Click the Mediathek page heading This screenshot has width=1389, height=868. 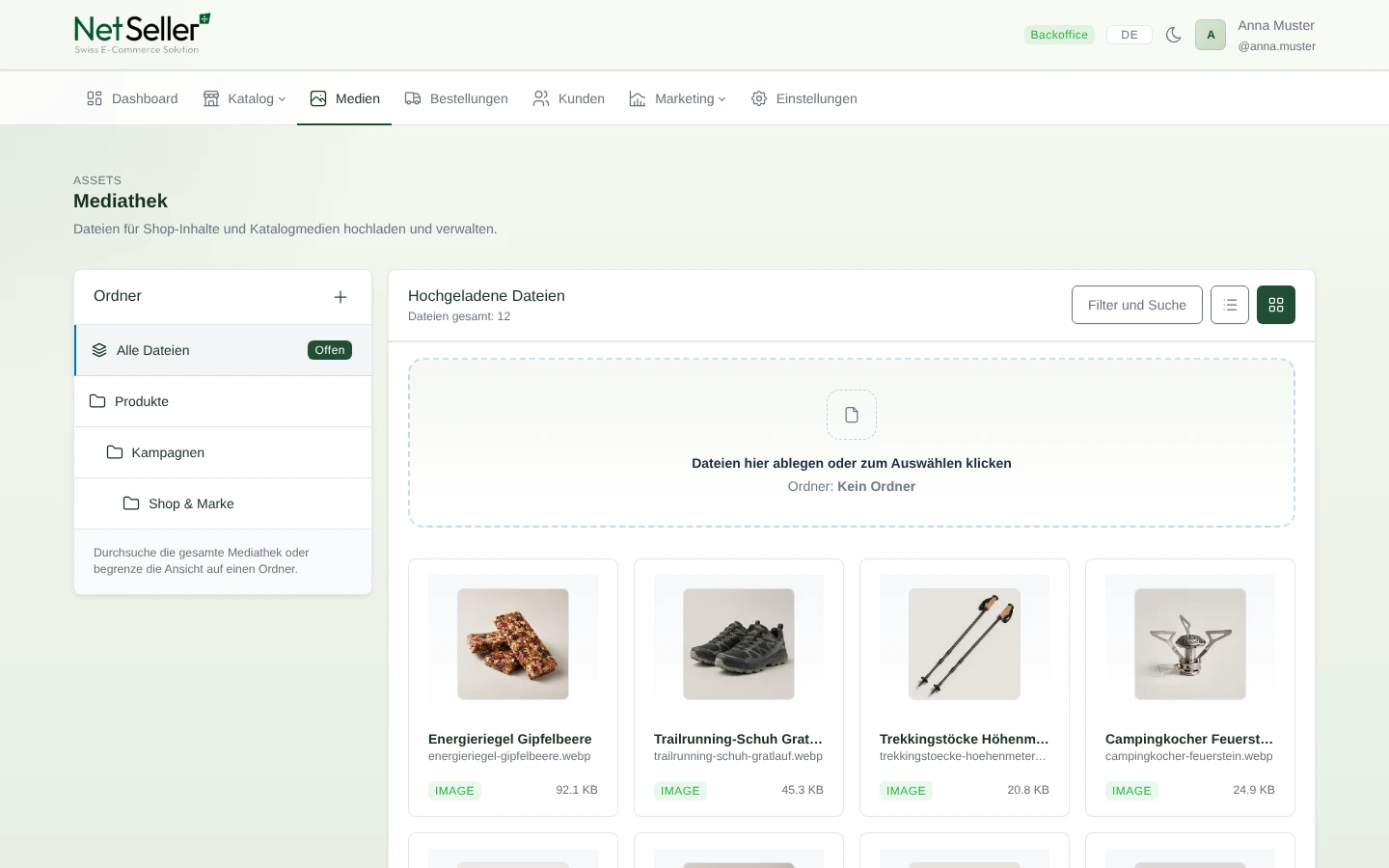pyautogui.click(x=121, y=201)
